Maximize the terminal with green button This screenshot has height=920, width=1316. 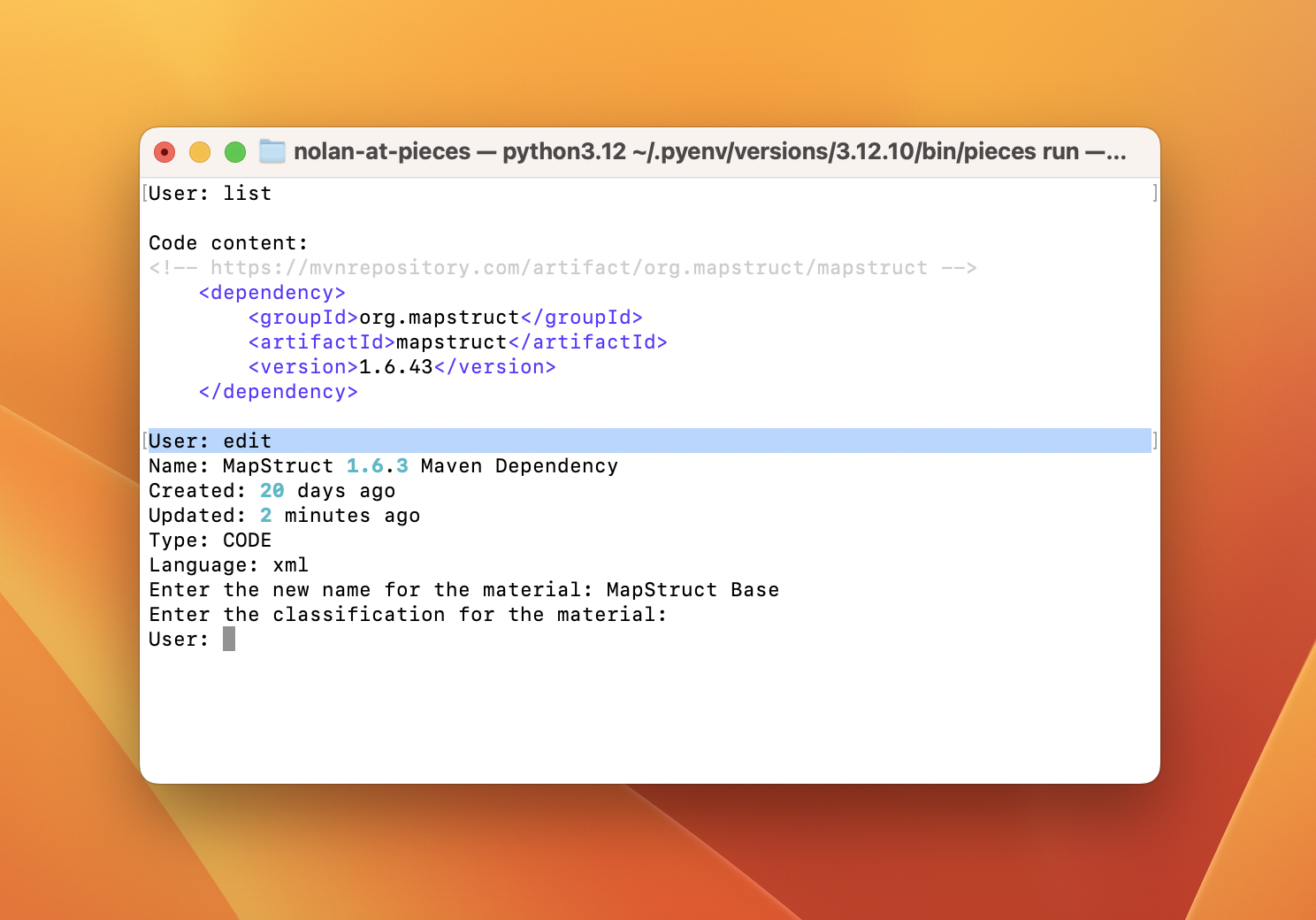235,152
